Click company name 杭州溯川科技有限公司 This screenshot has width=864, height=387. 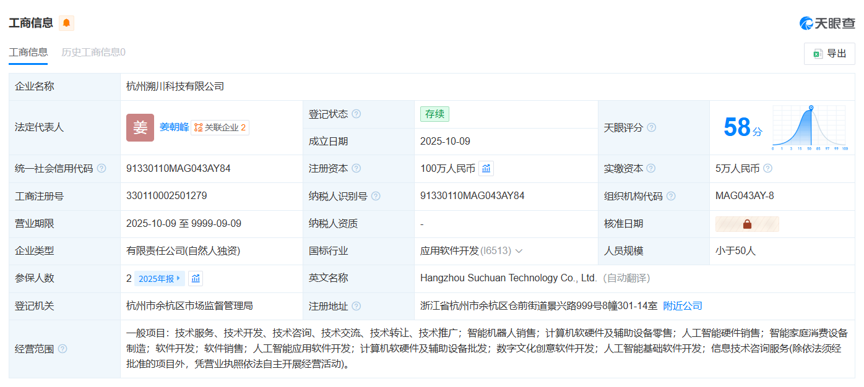click(x=175, y=87)
